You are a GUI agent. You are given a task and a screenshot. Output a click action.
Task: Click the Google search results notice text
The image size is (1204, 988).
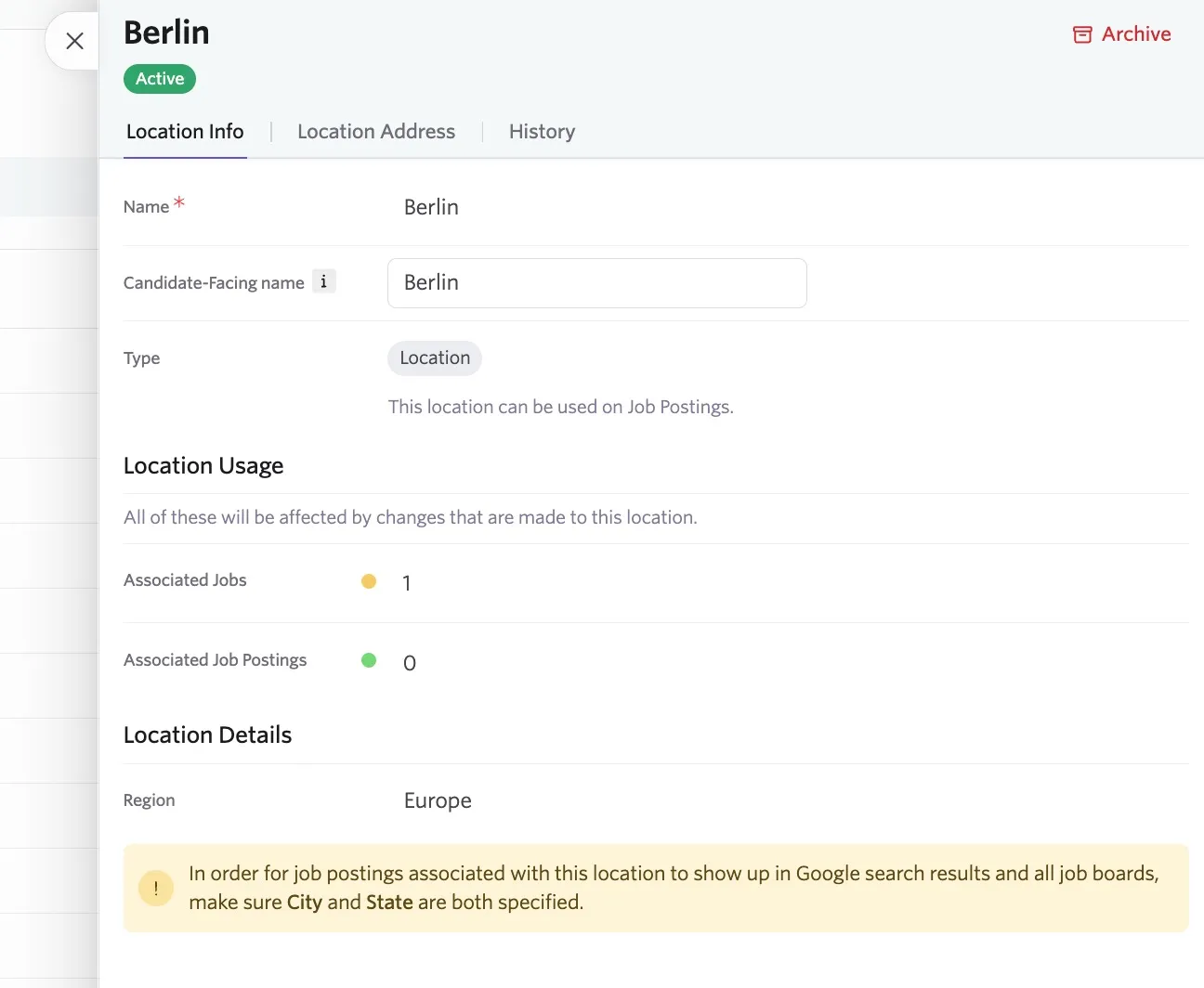click(x=674, y=888)
